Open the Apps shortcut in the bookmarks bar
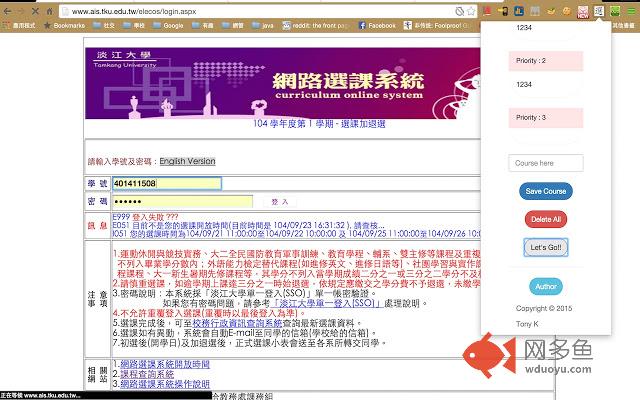The height and width of the screenshot is (400, 640). pos(19,25)
